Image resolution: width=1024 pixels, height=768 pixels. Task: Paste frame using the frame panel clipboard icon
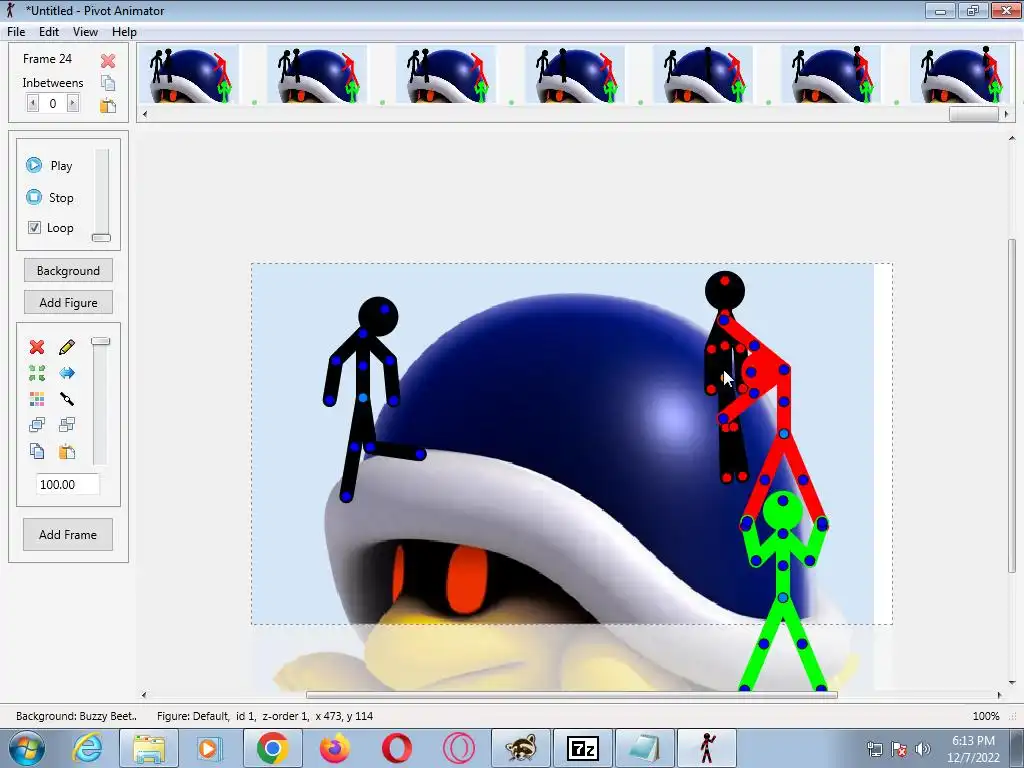coord(108,105)
